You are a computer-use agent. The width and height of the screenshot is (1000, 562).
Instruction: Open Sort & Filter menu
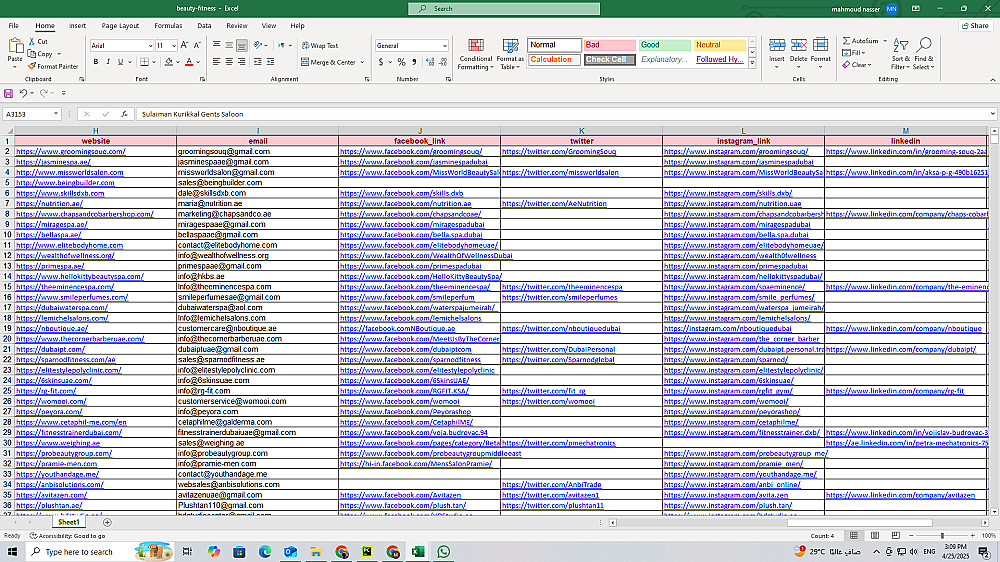click(x=901, y=54)
